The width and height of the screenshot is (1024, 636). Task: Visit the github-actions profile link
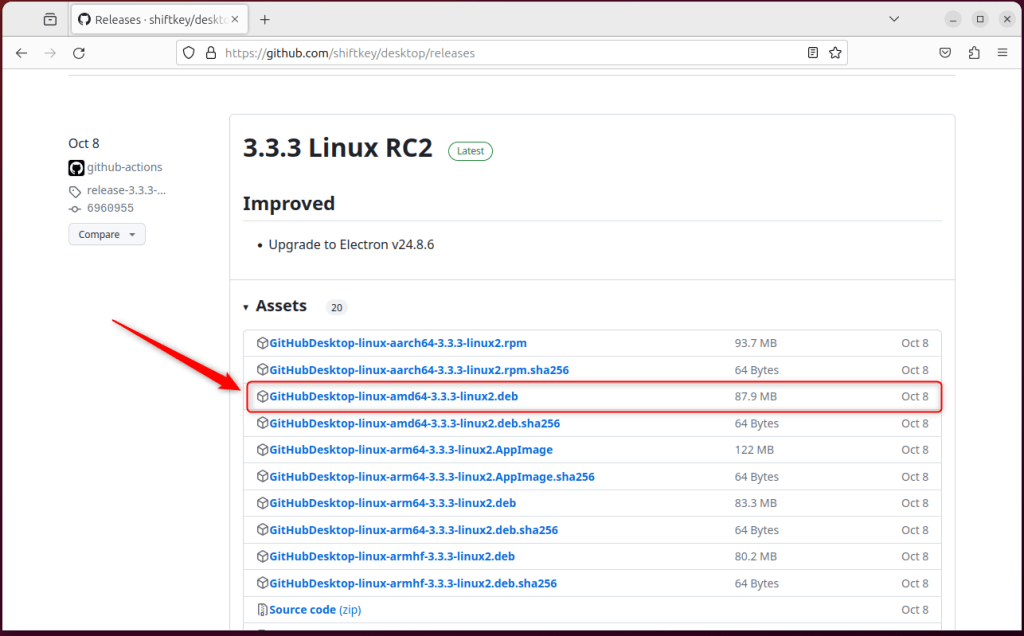(124, 167)
